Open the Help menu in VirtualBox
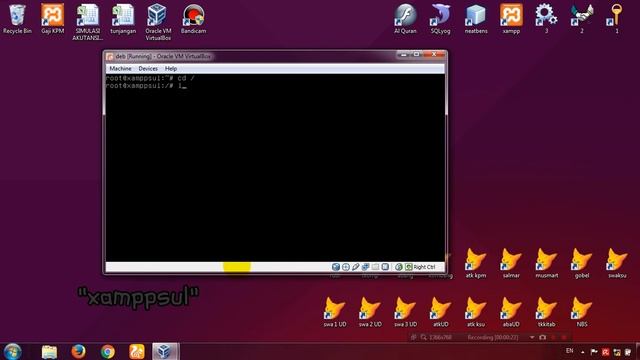The image size is (640, 360). (171, 69)
